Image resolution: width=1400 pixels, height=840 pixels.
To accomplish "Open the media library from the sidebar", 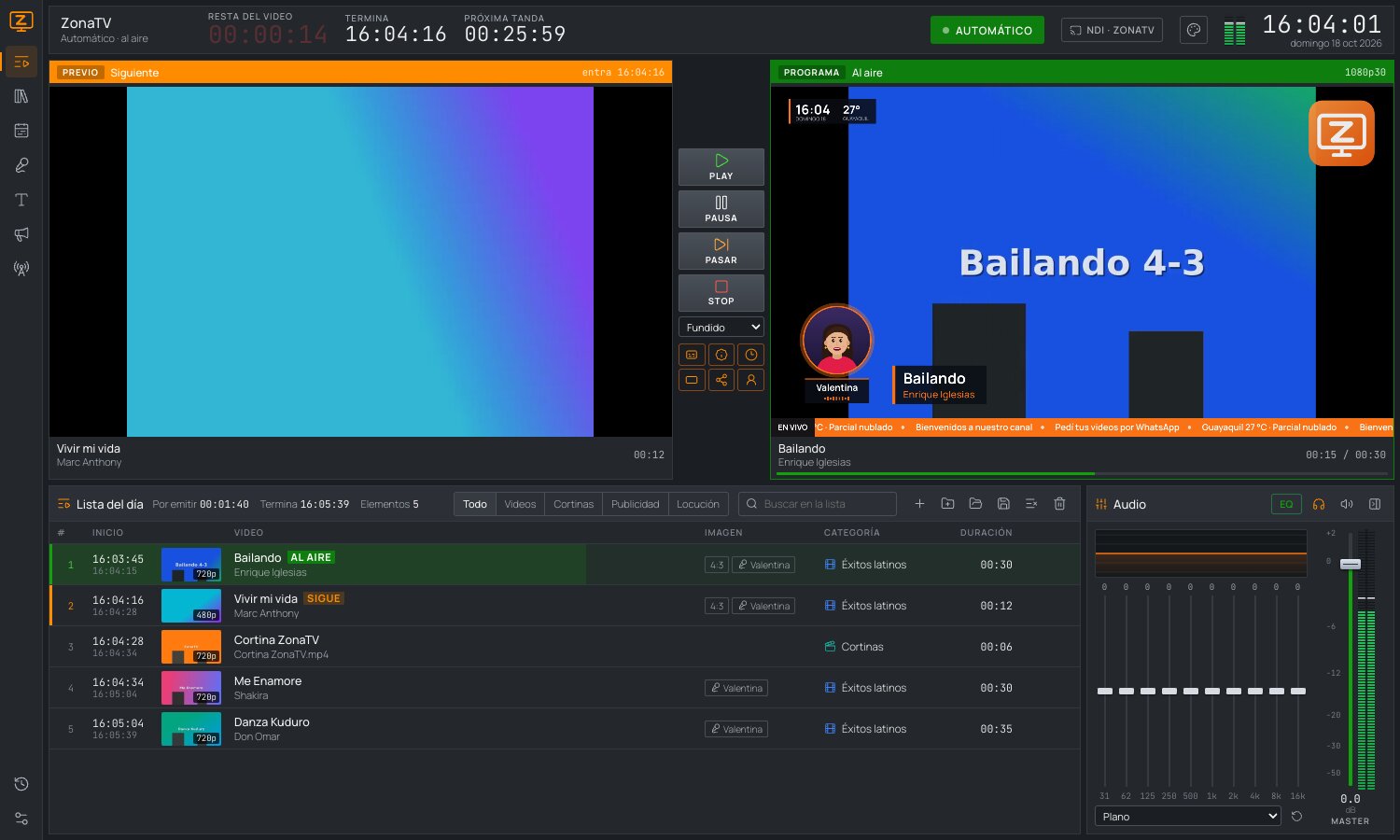I will click(x=21, y=96).
